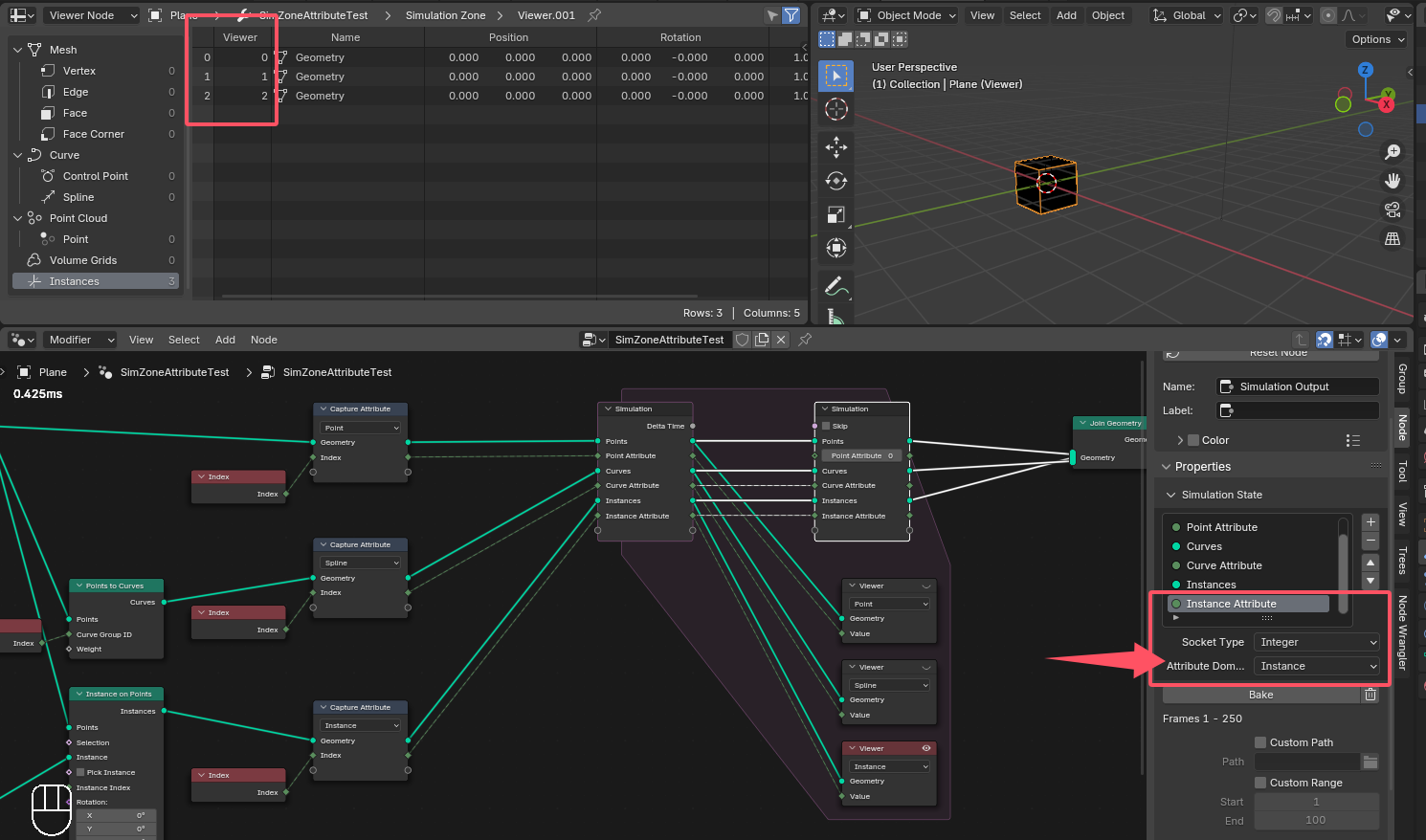Click the zoom magnifier viewport gizmo

tap(1393, 152)
